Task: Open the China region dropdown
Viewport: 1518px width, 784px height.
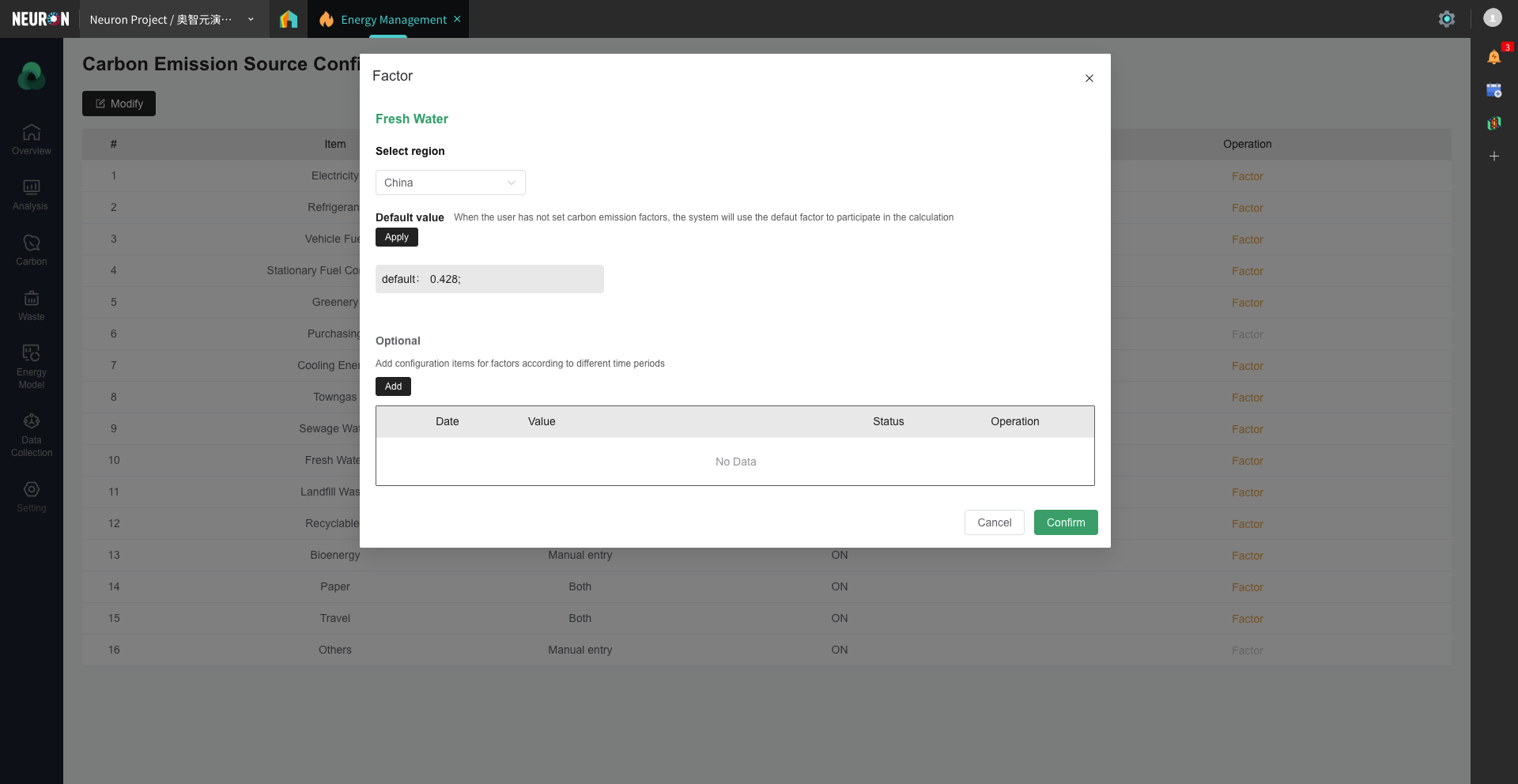Action: tap(451, 183)
